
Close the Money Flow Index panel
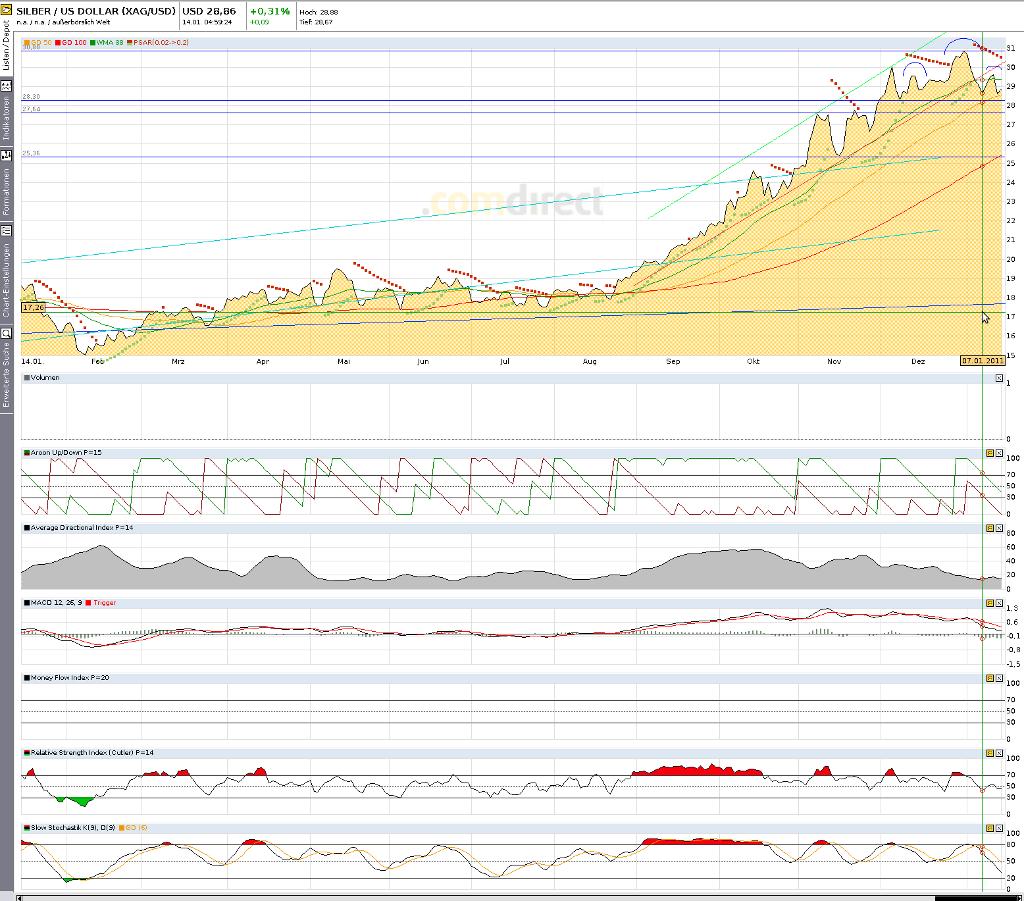[x=999, y=678]
